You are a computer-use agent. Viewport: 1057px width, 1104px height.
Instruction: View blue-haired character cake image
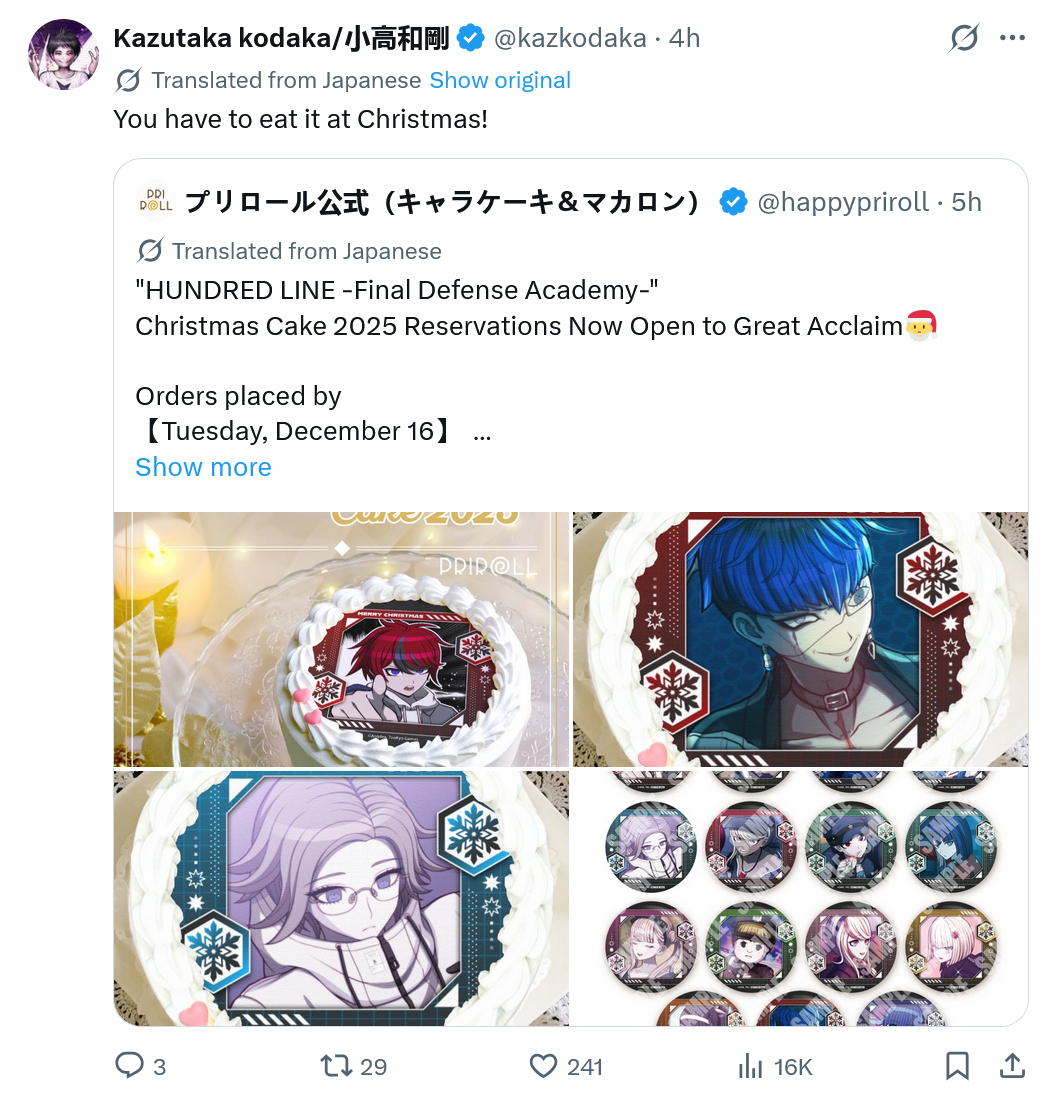pyautogui.click(x=801, y=639)
